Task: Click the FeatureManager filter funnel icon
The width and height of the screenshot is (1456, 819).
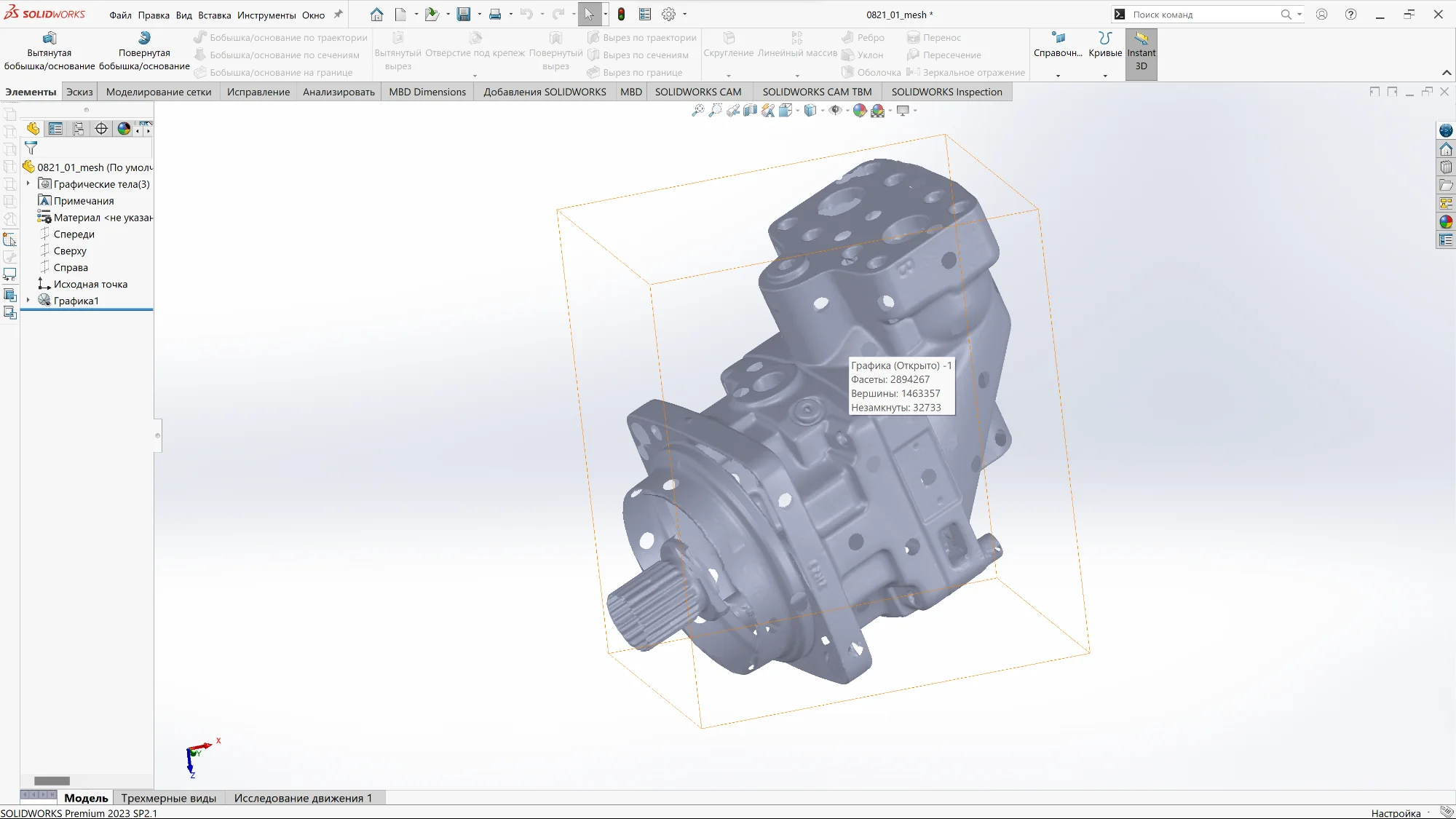Action: point(31,149)
